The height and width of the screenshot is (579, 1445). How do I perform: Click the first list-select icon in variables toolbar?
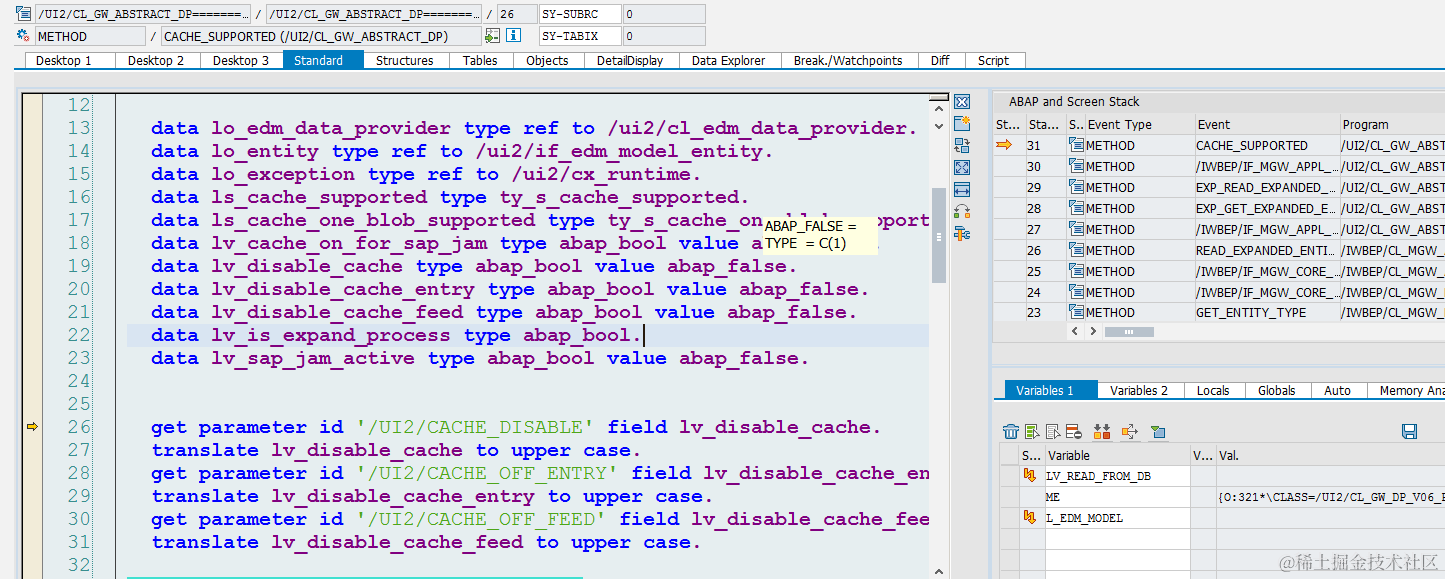pos(1032,432)
